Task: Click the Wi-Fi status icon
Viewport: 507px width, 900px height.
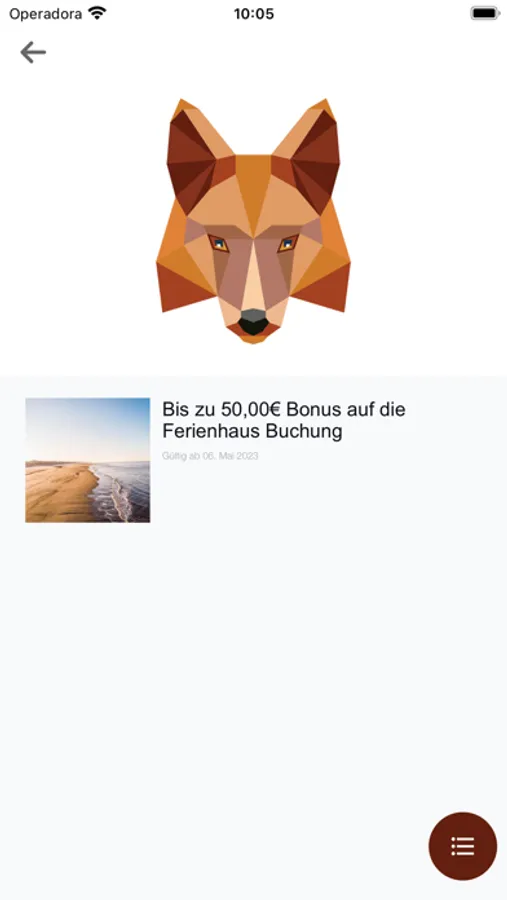Action: point(98,13)
